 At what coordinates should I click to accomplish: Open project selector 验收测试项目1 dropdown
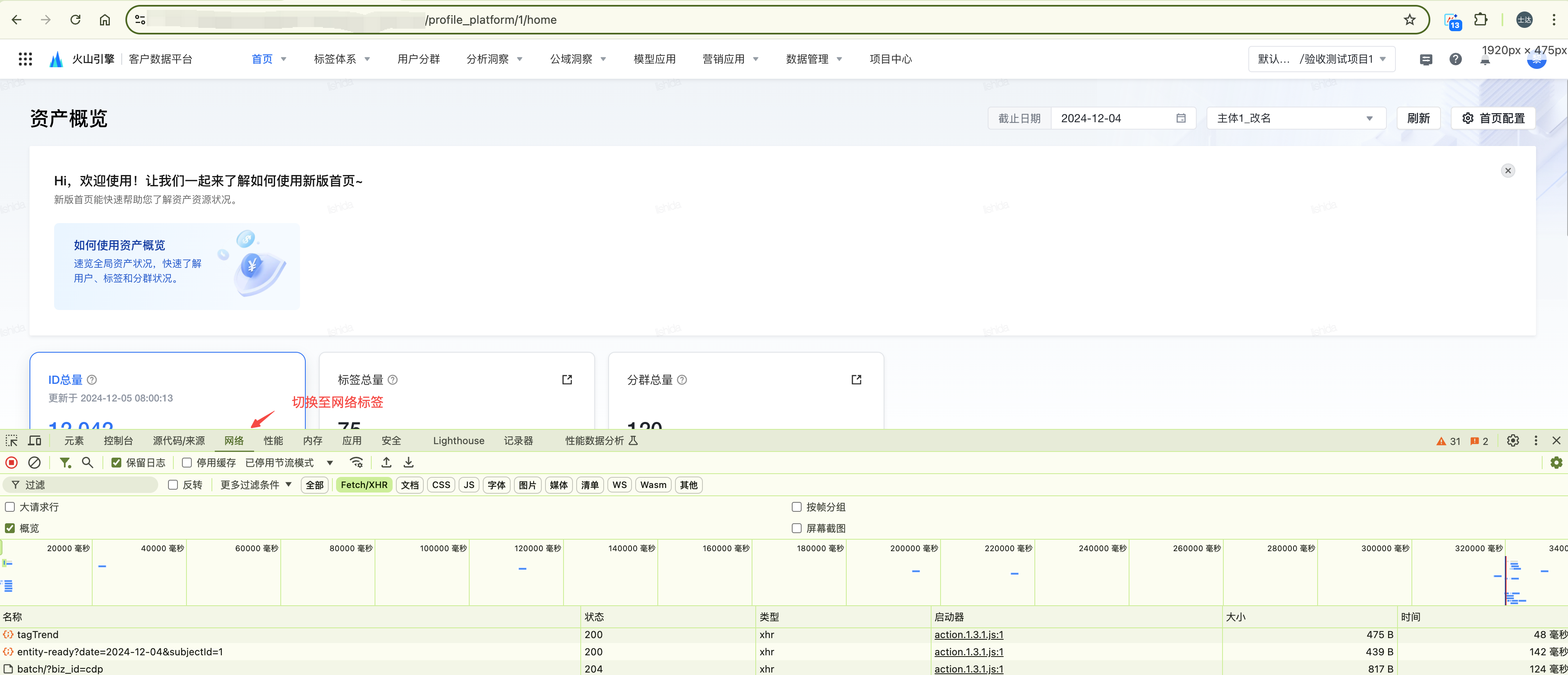point(1321,59)
